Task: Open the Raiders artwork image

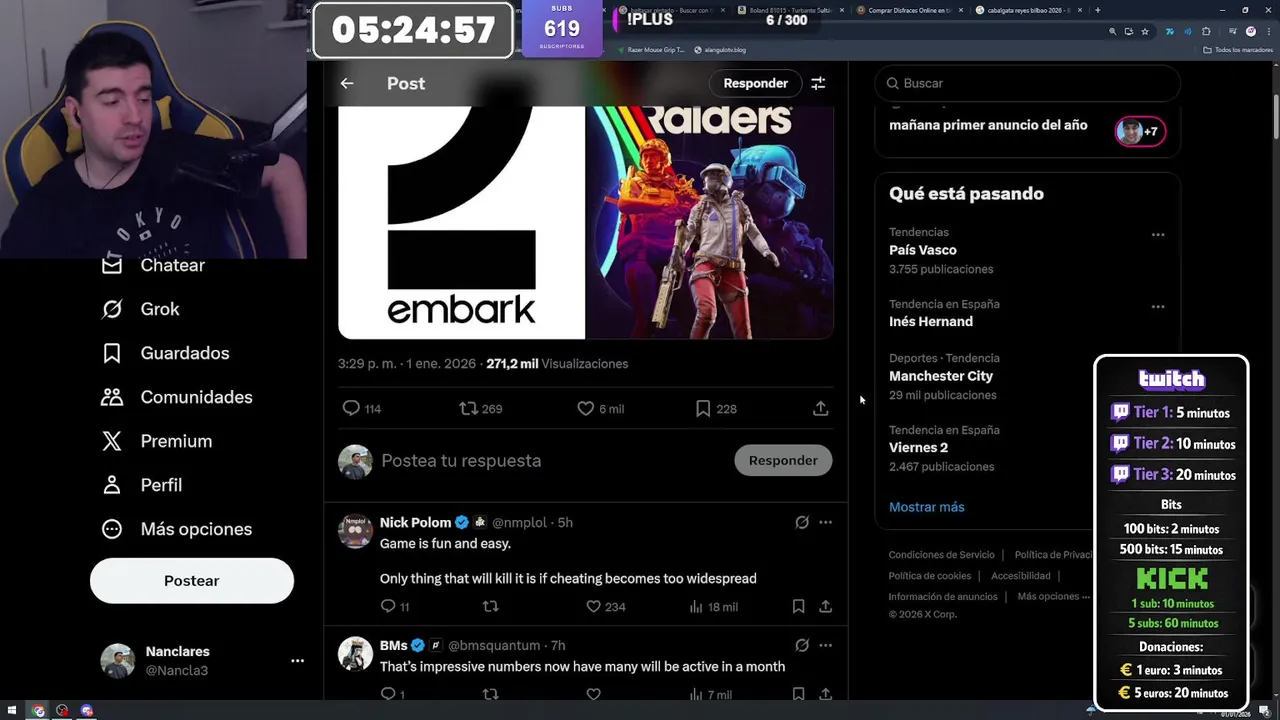Action: 709,222
